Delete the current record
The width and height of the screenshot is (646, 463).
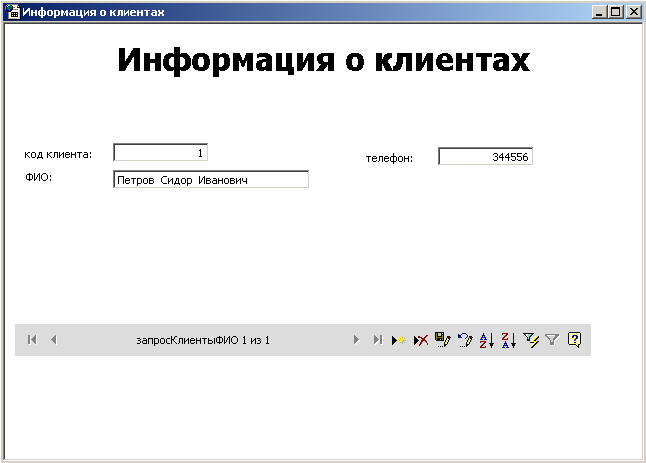pos(421,340)
